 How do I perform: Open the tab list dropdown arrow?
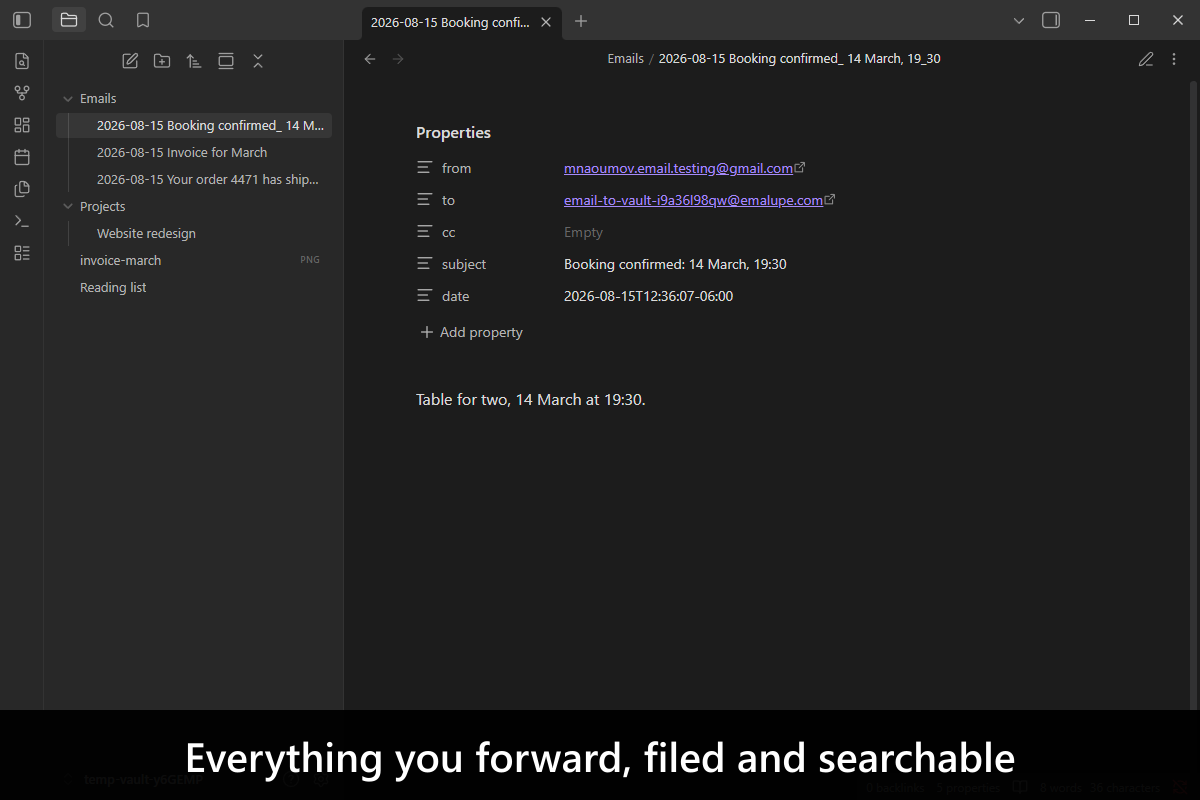(1019, 21)
